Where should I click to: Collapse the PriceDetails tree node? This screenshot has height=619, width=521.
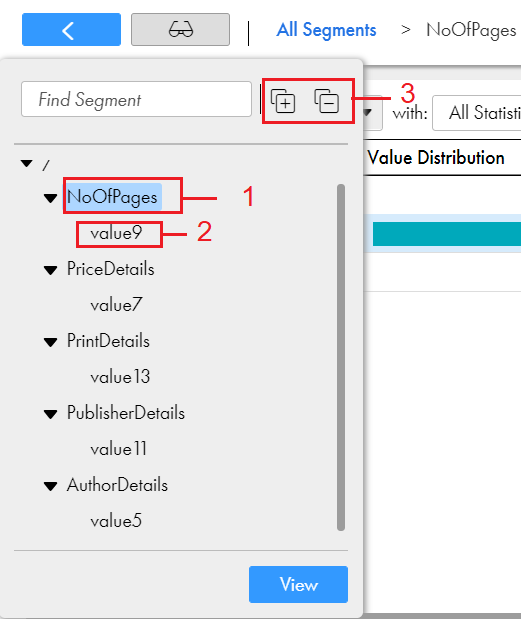pyautogui.click(x=51, y=270)
